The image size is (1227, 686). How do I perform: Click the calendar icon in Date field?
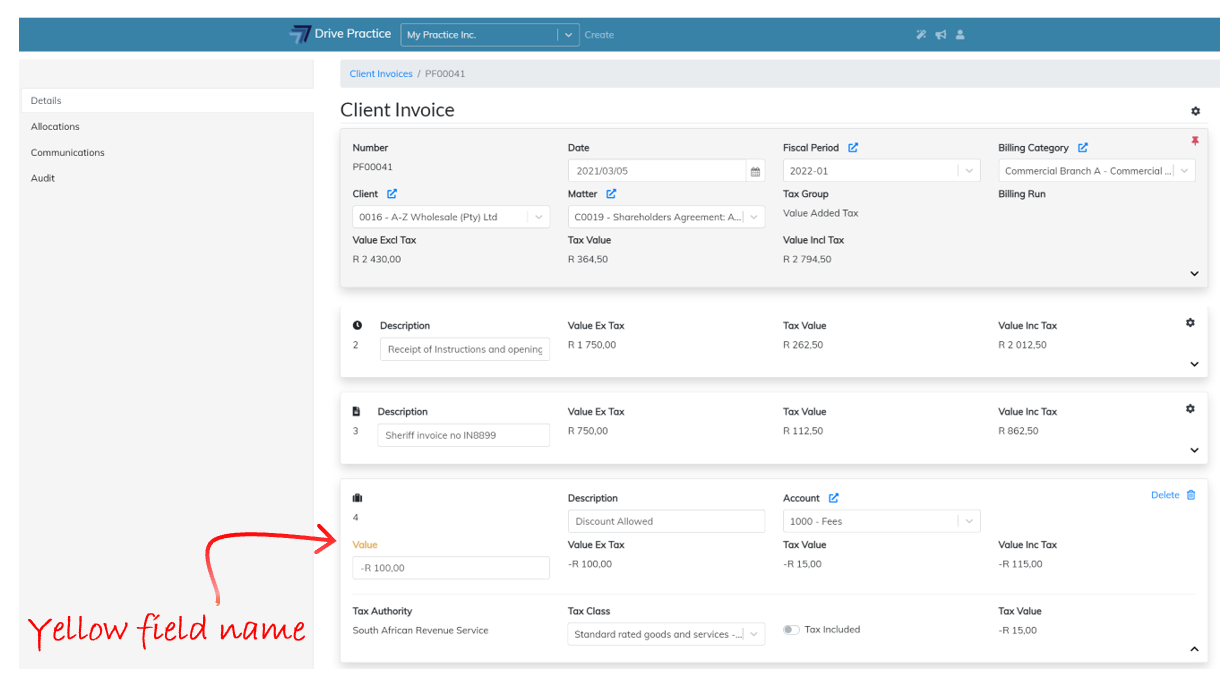pyautogui.click(x=755, y=171)
